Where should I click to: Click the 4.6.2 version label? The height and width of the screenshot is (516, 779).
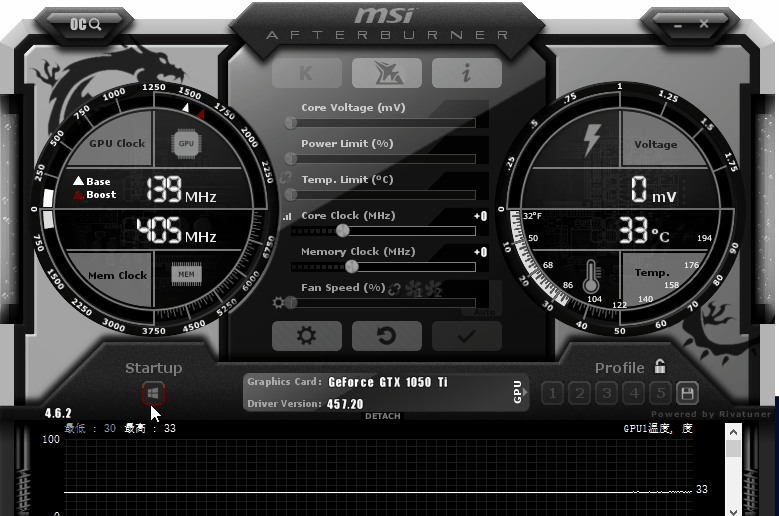tap(58, 413)
